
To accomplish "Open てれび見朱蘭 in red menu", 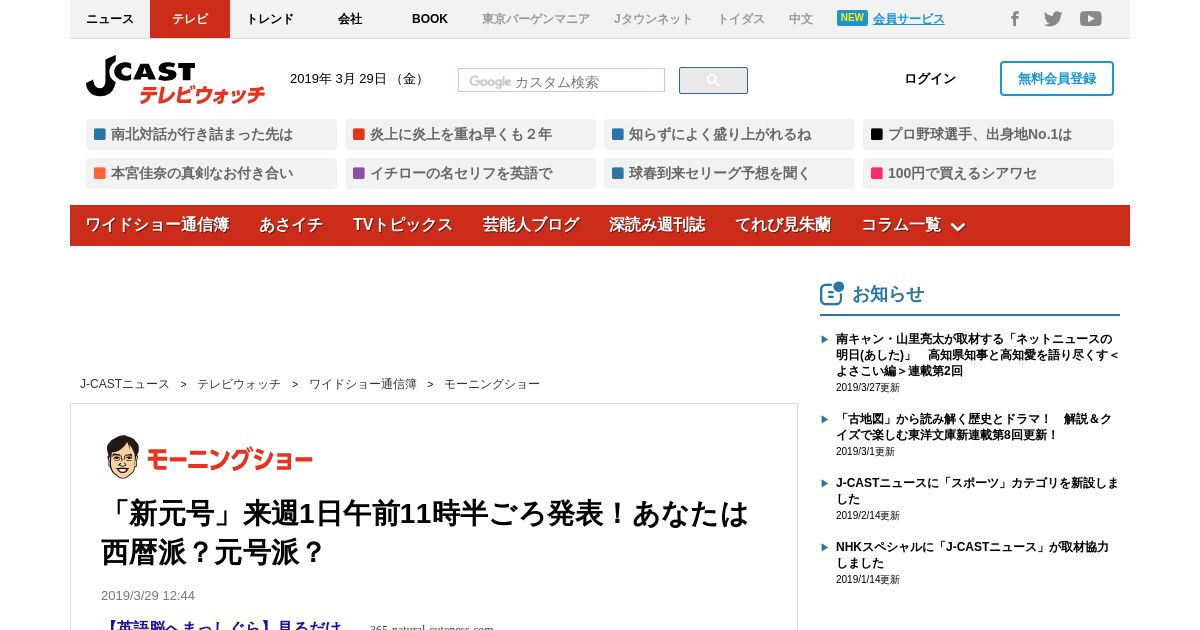I will [783, 225].
